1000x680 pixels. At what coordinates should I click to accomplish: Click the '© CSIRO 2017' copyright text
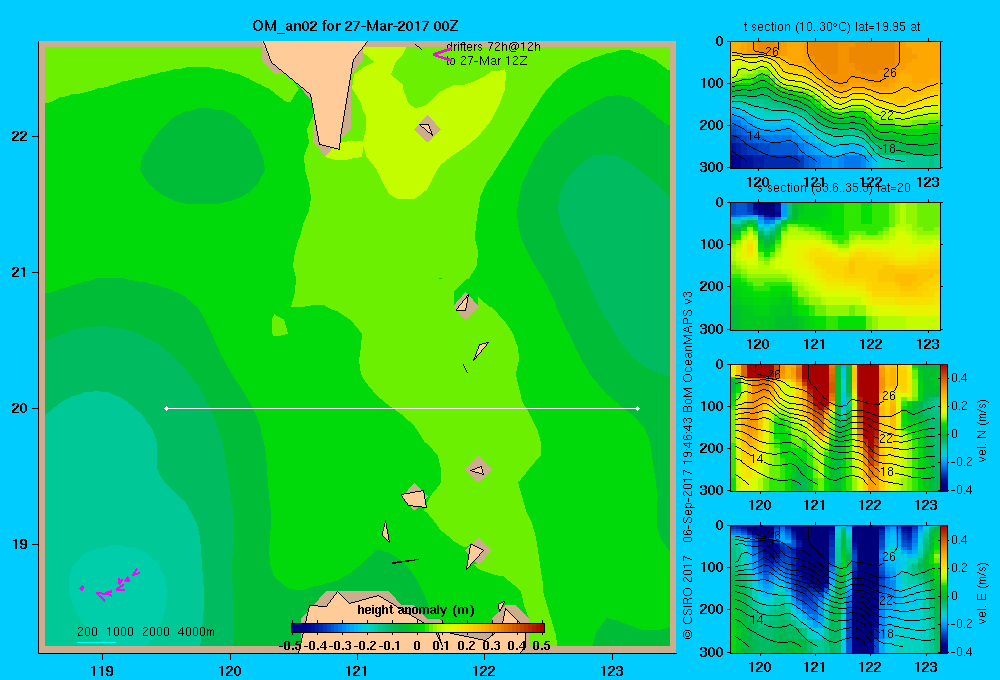click(688, 598)
